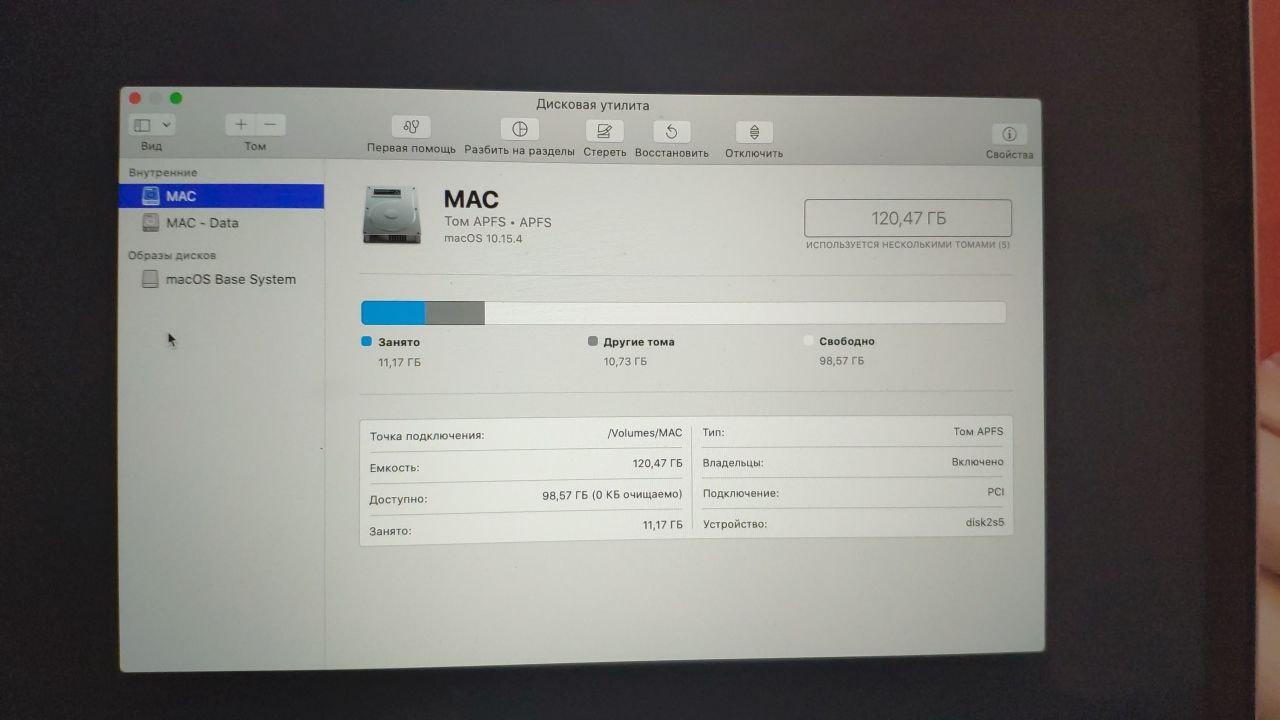Open the Info (Свойства) button
Viewport: 1280px width, 720px height.
[1009, 134]
